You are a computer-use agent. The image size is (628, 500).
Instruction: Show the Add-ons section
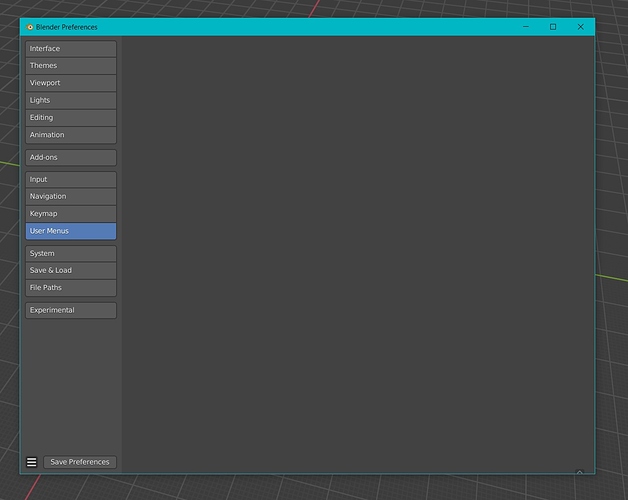tap(71, 157)
